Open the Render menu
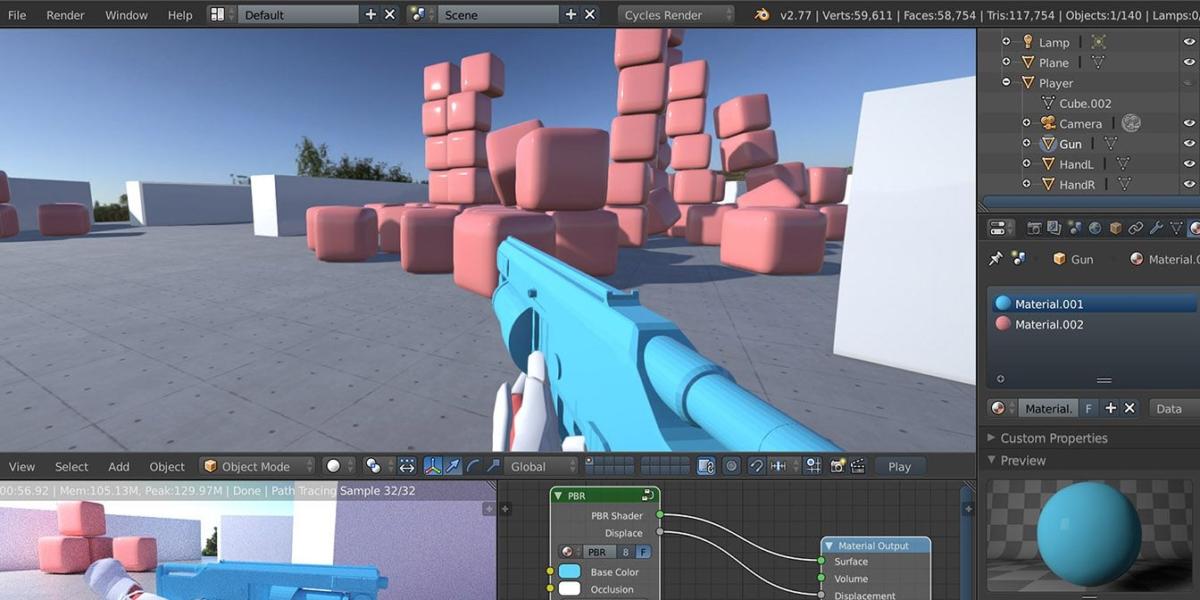 pos(66,15)
